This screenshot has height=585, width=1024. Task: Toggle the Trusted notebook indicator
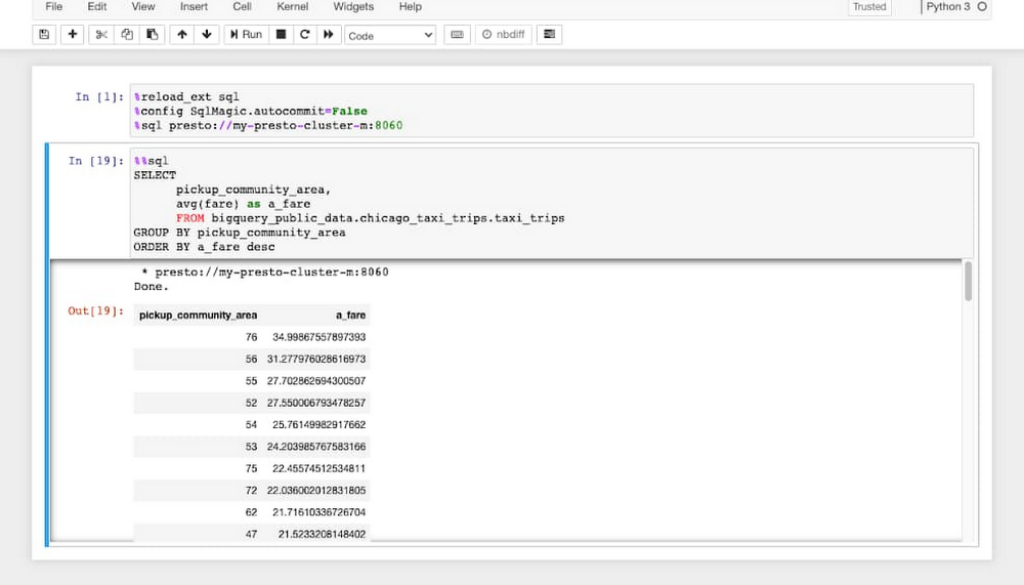coord(869,7)
